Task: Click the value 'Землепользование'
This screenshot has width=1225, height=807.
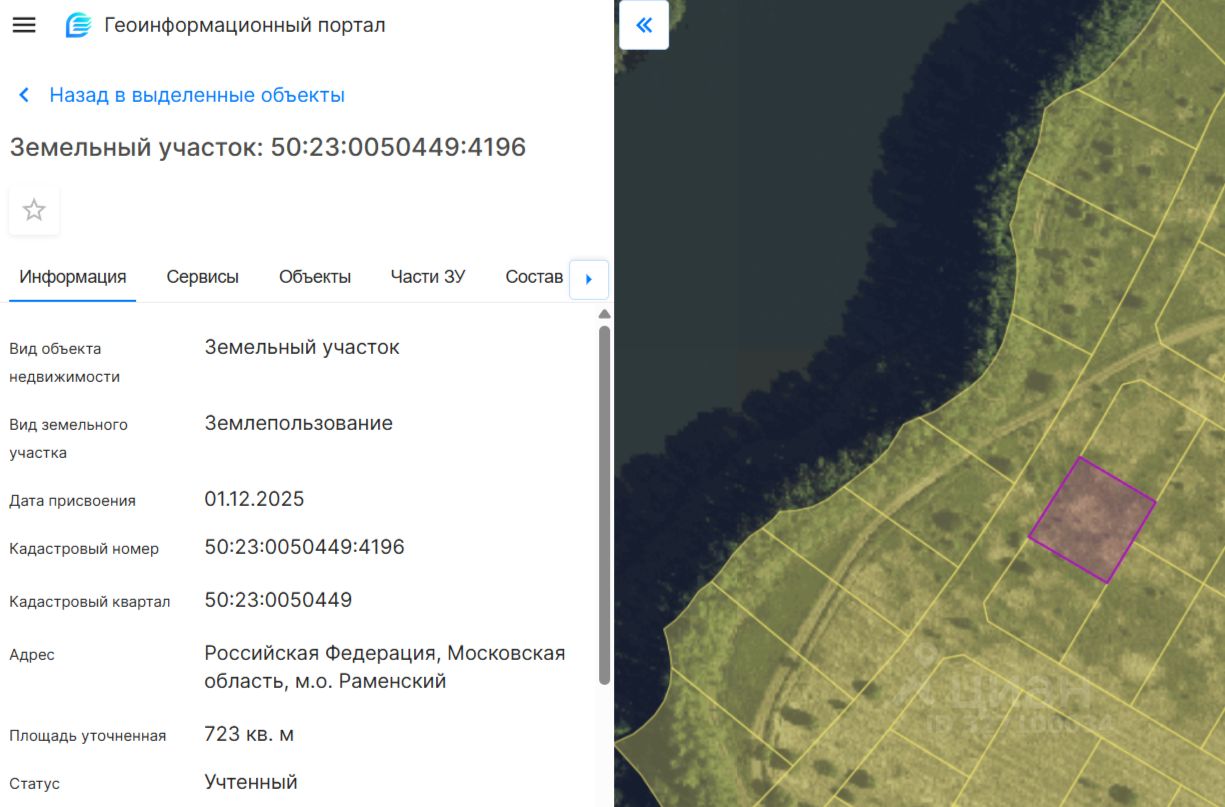Action: point(299,423)
